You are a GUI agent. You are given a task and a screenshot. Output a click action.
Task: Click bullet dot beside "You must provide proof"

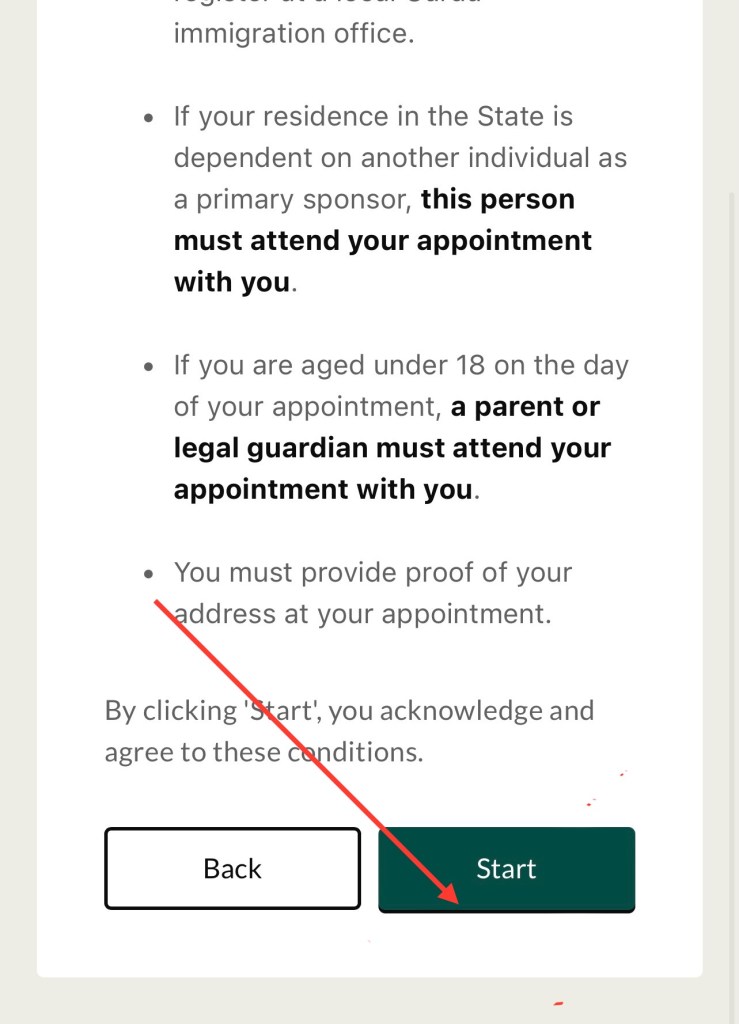tap(150, 574)
